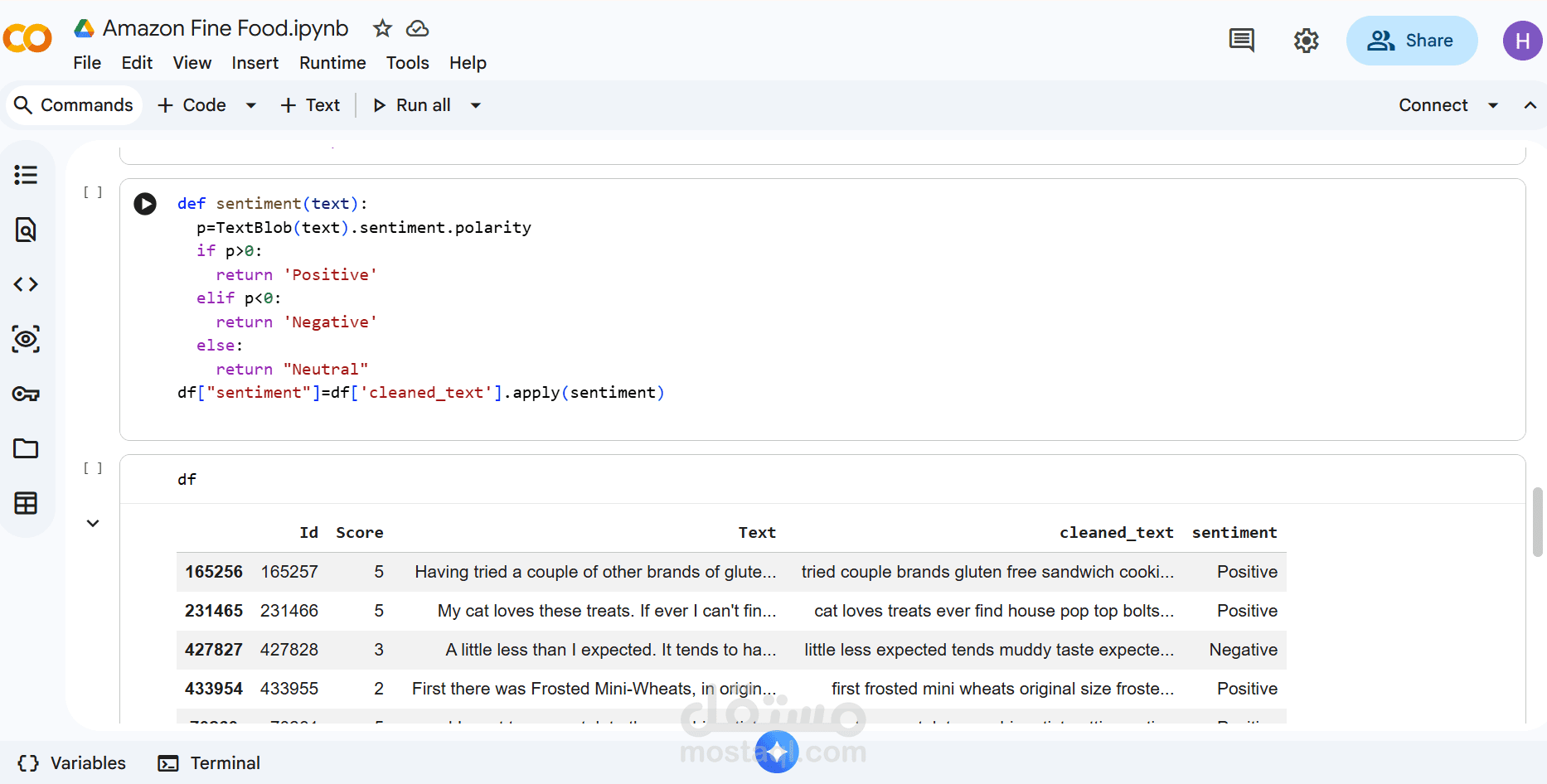Open the comments panel

point(1241,41)
